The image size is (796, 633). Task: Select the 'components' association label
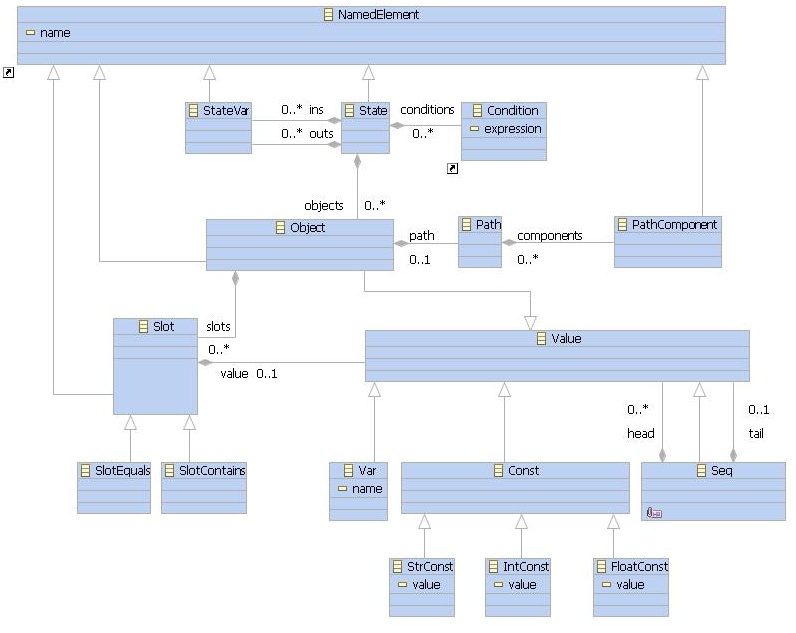[x=549, y=236]
